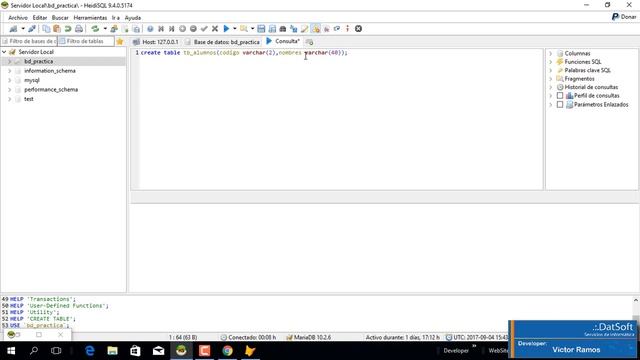Toggle the highlighted toolbar icon after pencil
Screen dimensions: 640x360
click(x=316, y=29)
